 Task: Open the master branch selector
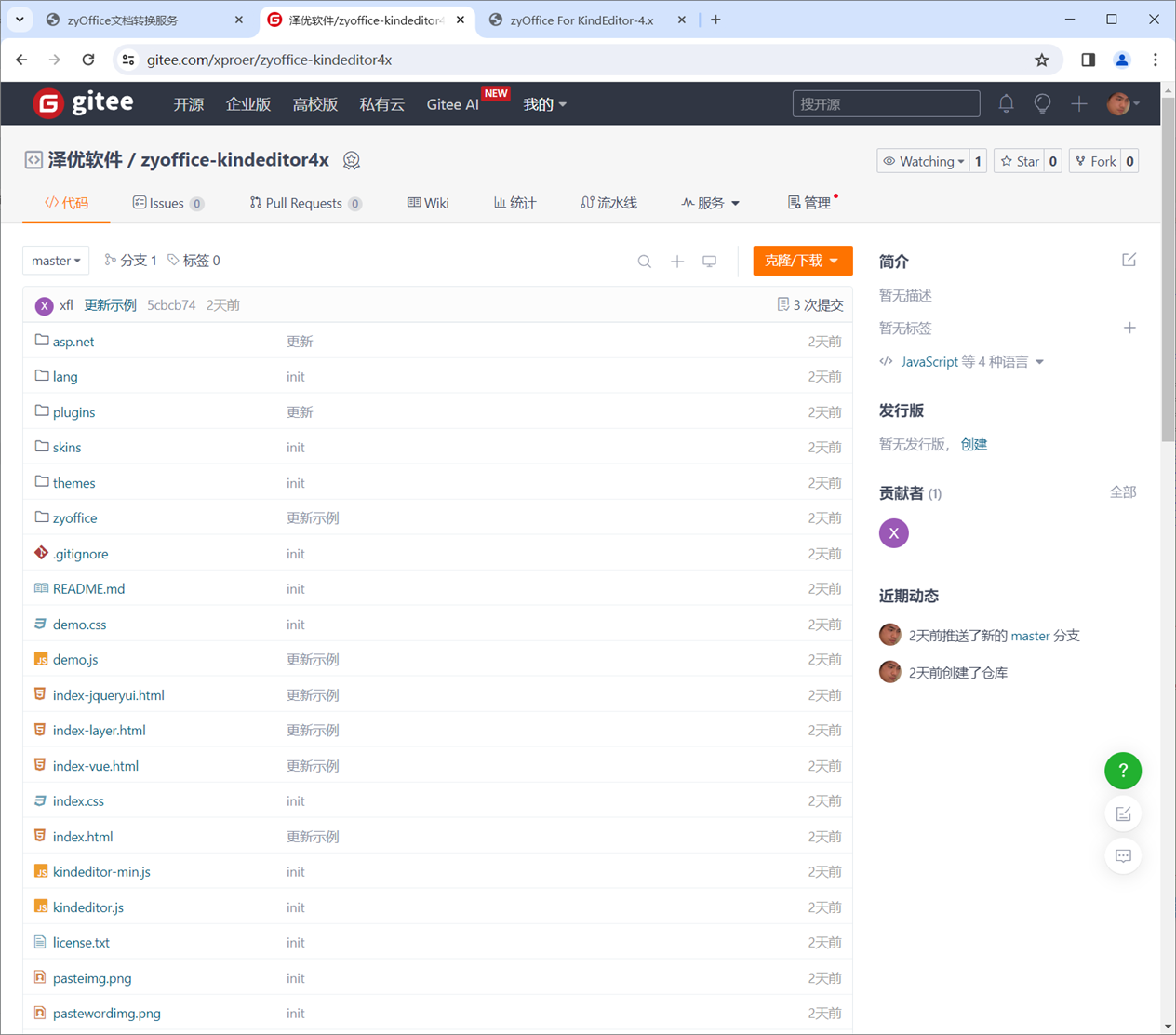[x=56, y=261]
